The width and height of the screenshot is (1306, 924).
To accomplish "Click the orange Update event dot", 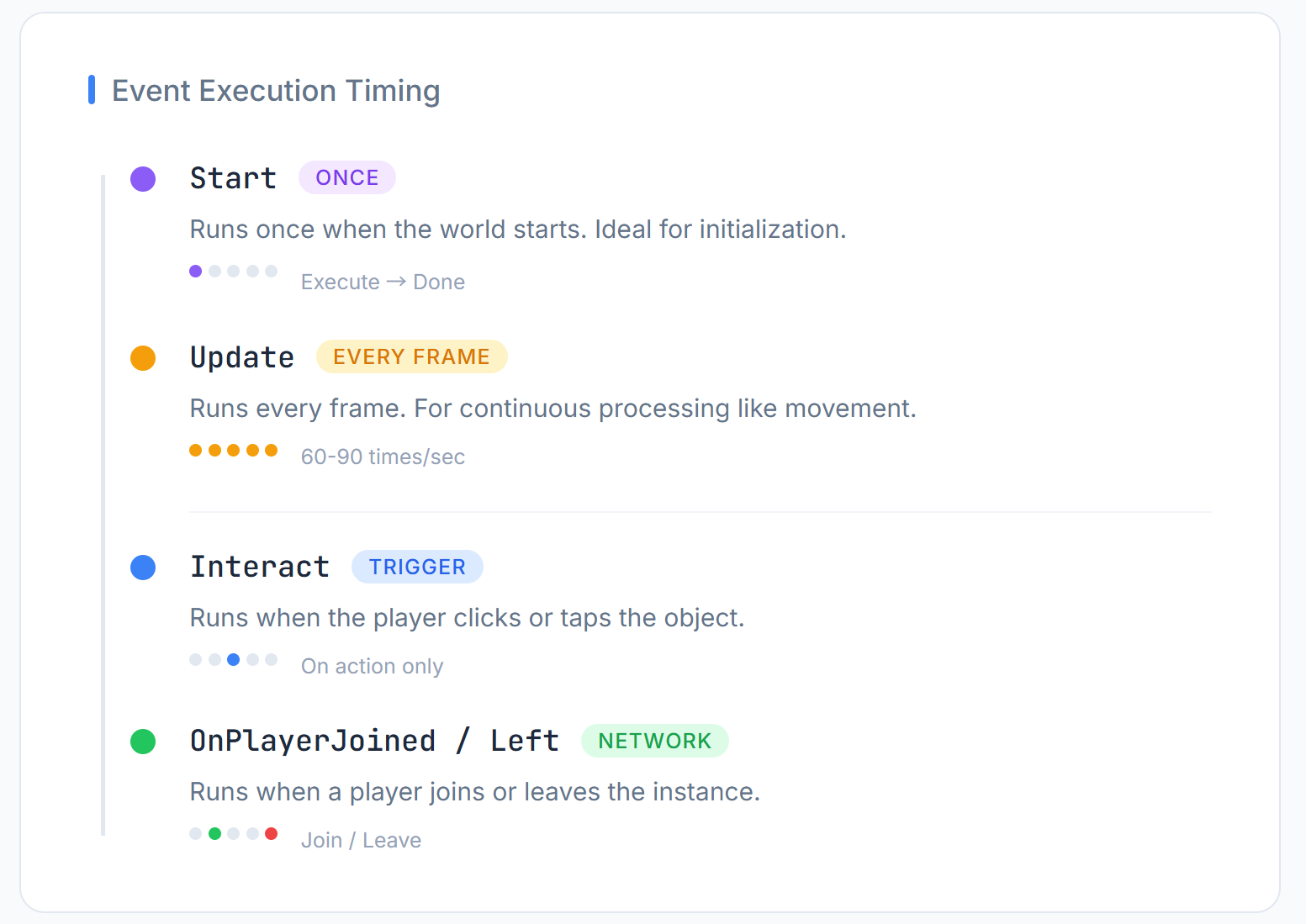I will pos(143,357).
